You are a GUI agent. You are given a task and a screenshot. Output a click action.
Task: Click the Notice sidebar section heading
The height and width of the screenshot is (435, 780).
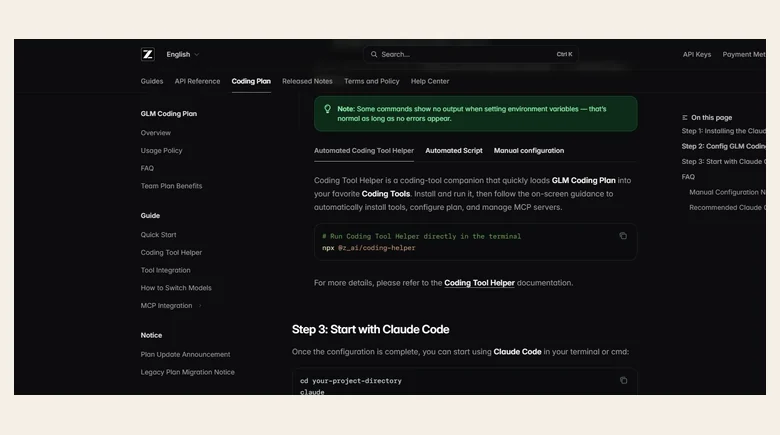151,335
